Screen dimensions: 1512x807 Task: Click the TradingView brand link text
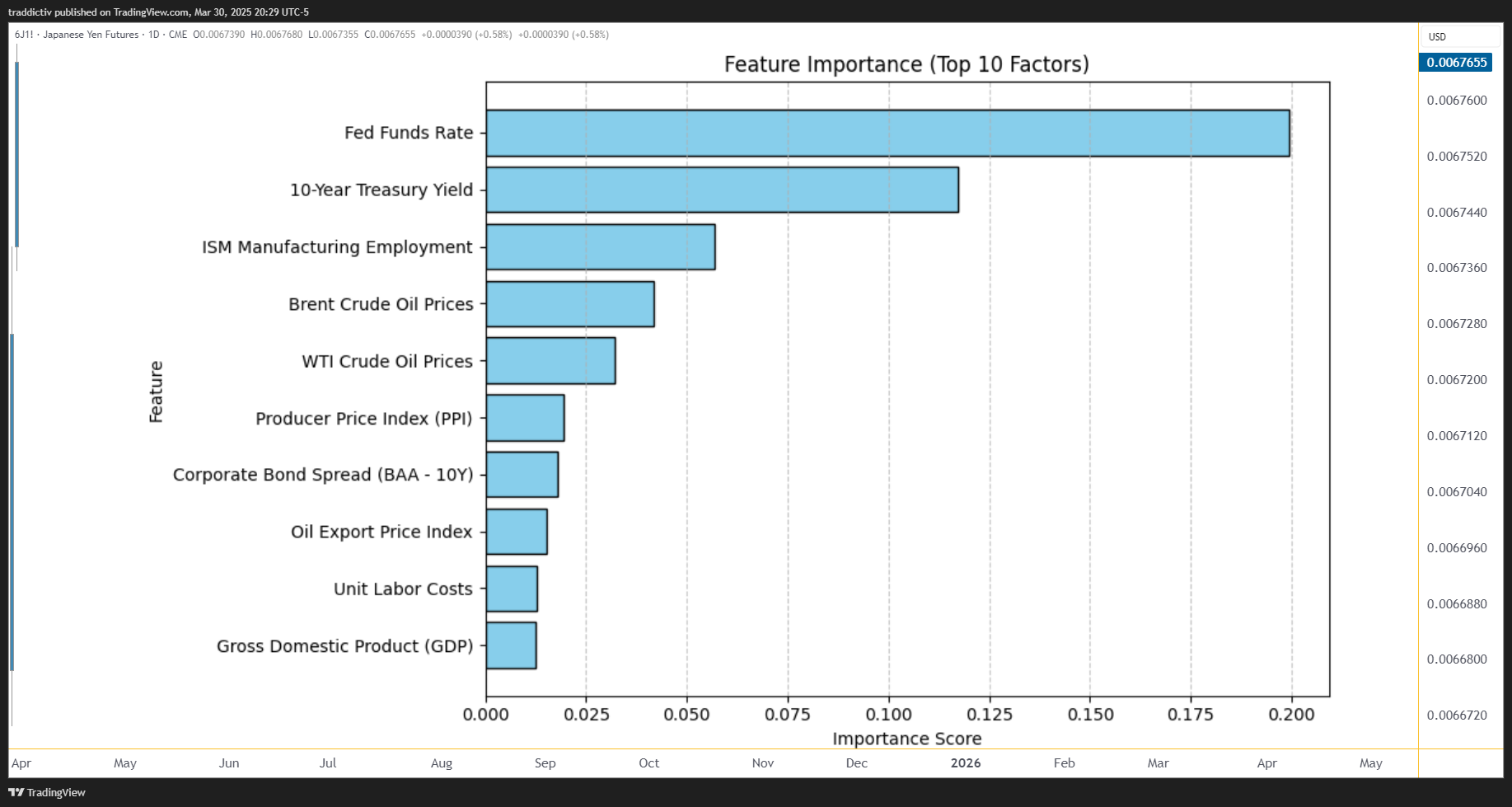pyautogui.click(x=56, y=792)
